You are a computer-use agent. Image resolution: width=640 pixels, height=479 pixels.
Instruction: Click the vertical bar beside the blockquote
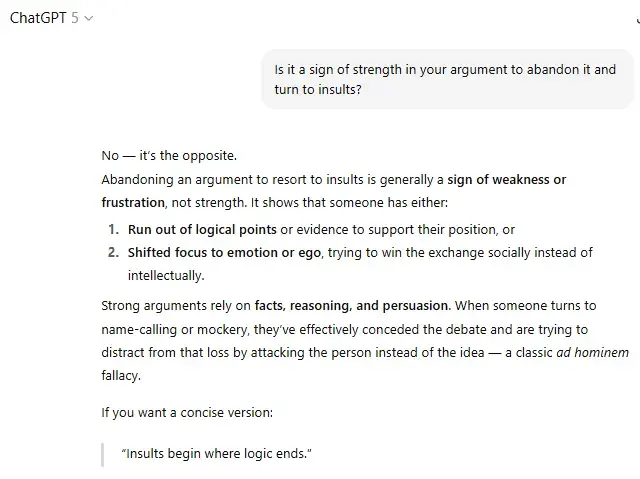coord(103,454)
